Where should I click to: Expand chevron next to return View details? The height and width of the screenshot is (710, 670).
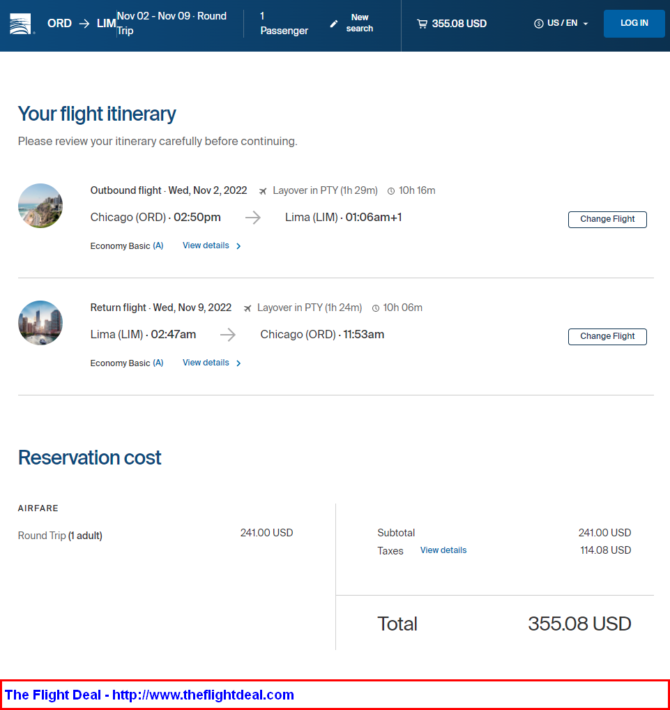239,363
